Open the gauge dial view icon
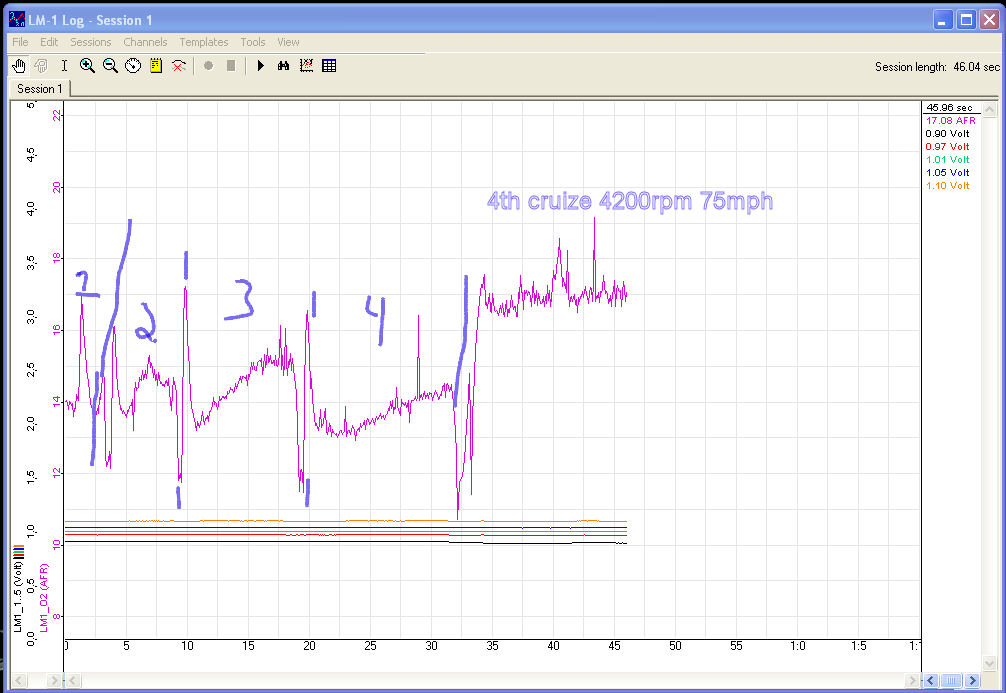 133,65
